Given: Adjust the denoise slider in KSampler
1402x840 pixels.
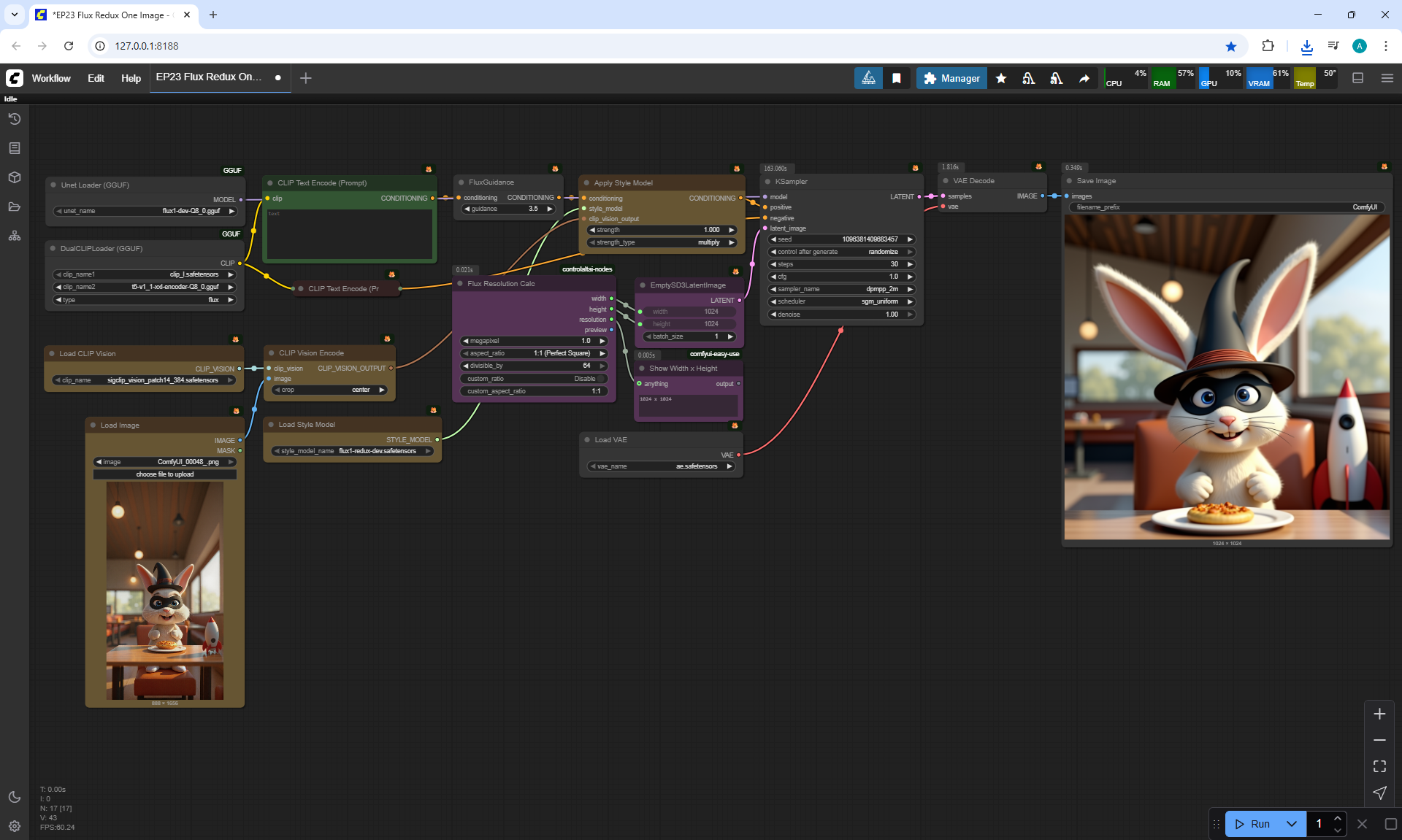Looking at the screenshot, I should (x=841, y=315).
